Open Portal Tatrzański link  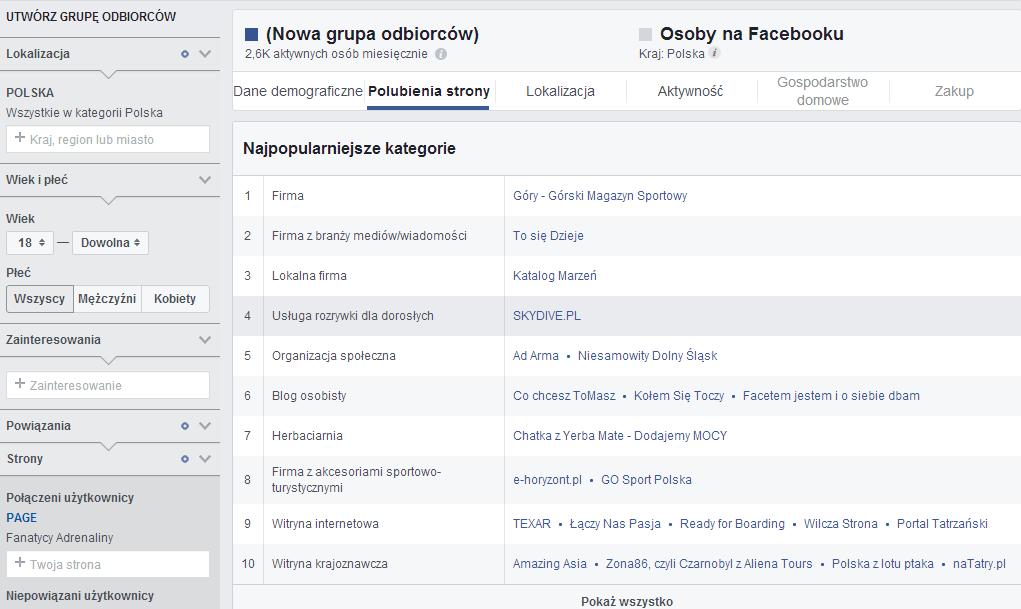coord(942,524)
